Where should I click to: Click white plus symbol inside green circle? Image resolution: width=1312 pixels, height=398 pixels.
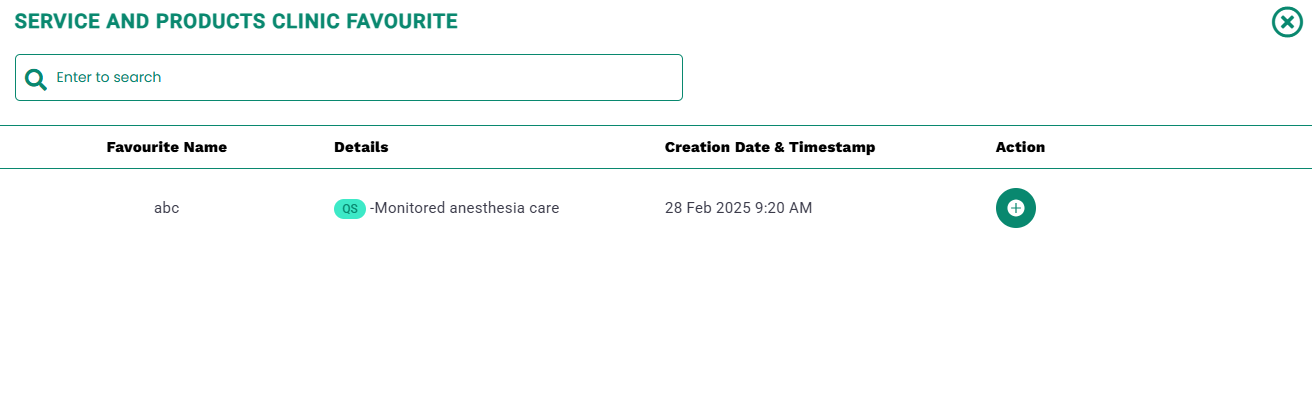1016,208
